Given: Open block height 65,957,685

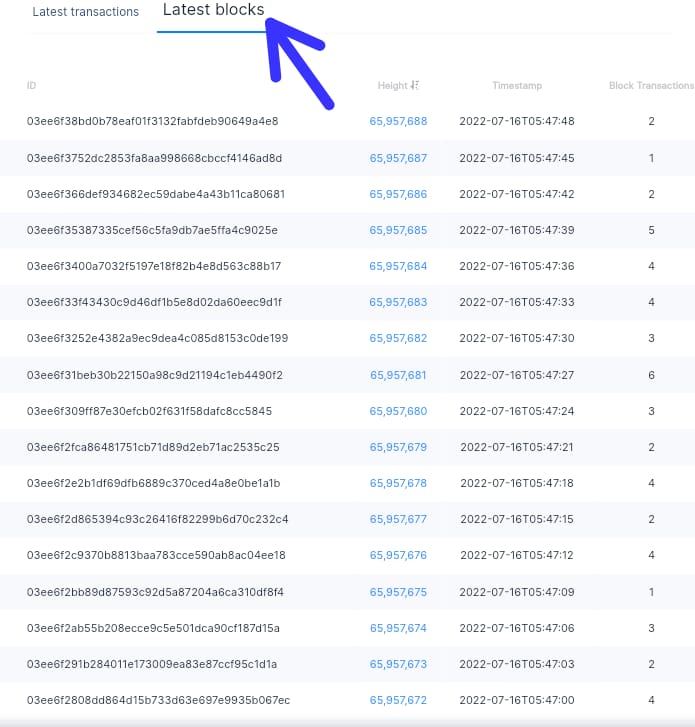Looking at the screenshot, I should tap(398, 230).
